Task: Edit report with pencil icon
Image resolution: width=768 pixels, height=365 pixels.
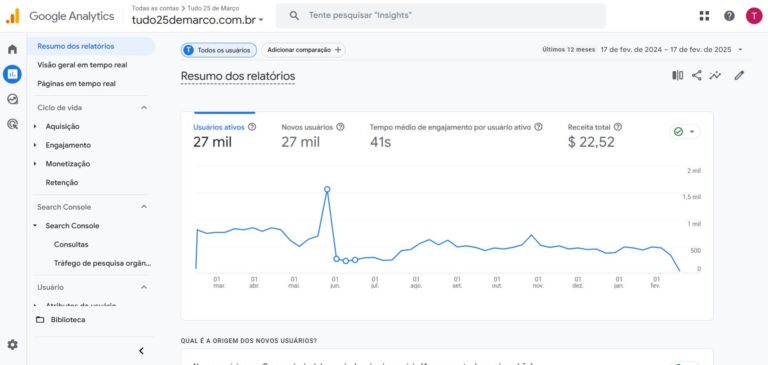Action: [739, 75]
